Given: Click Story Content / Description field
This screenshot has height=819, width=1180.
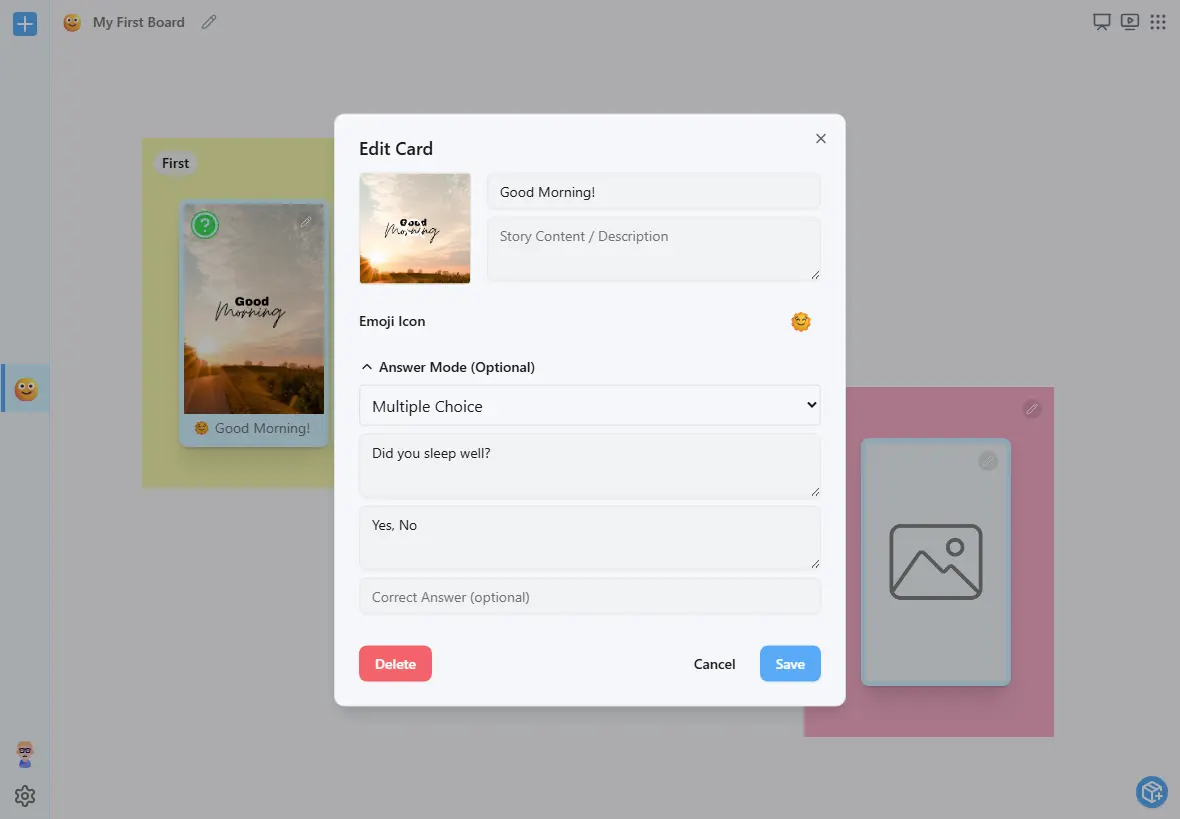Looking at the screenshot, I should pyautogui.click(x=654, y=249).
